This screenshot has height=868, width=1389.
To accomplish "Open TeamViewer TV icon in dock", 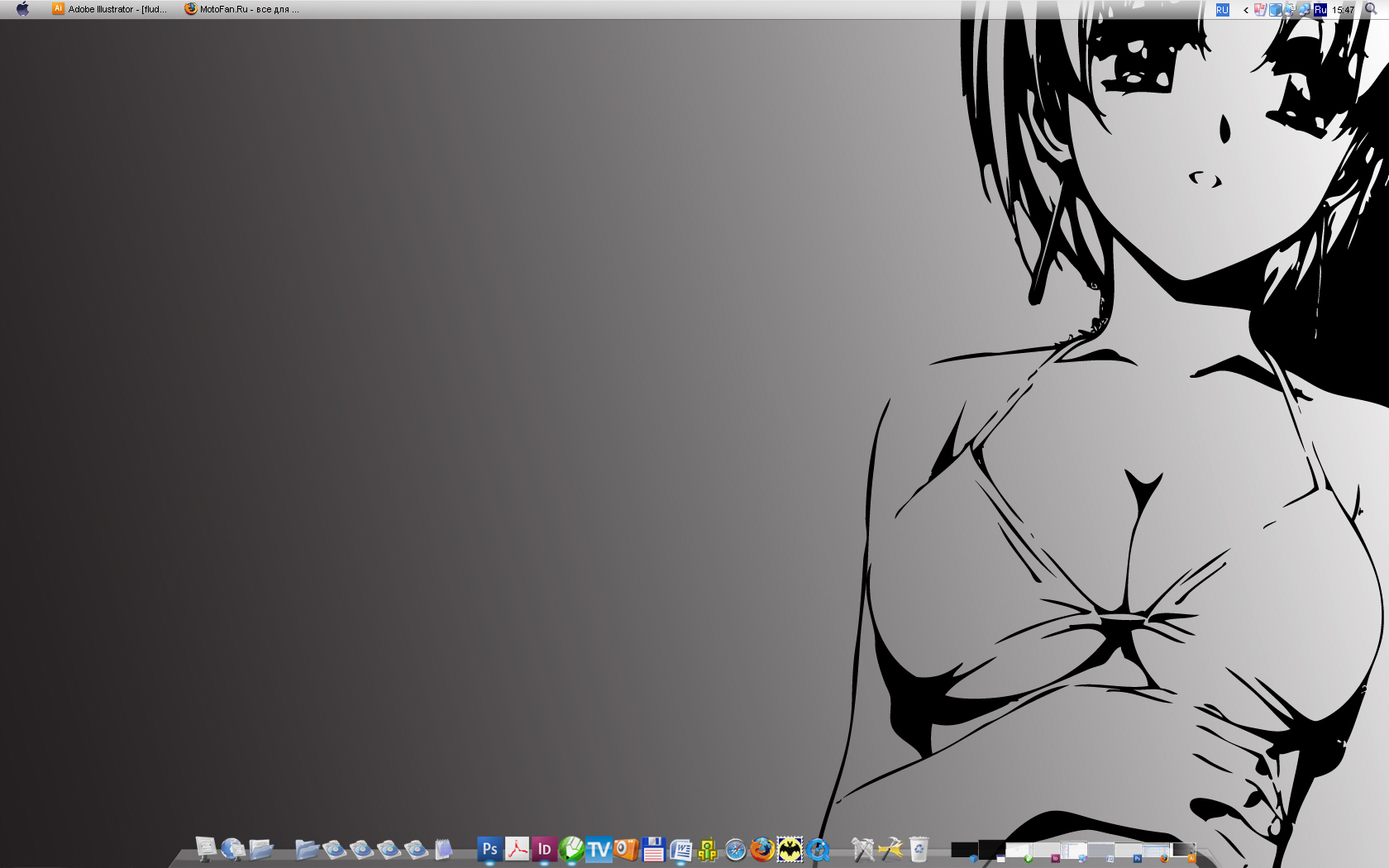I will click(x=599, y=849).
